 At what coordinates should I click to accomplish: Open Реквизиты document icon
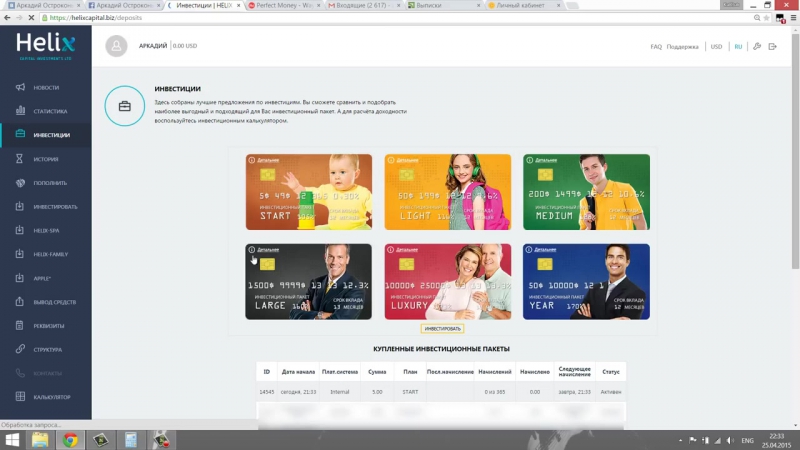pyautogui.click(x=19, y=325)
